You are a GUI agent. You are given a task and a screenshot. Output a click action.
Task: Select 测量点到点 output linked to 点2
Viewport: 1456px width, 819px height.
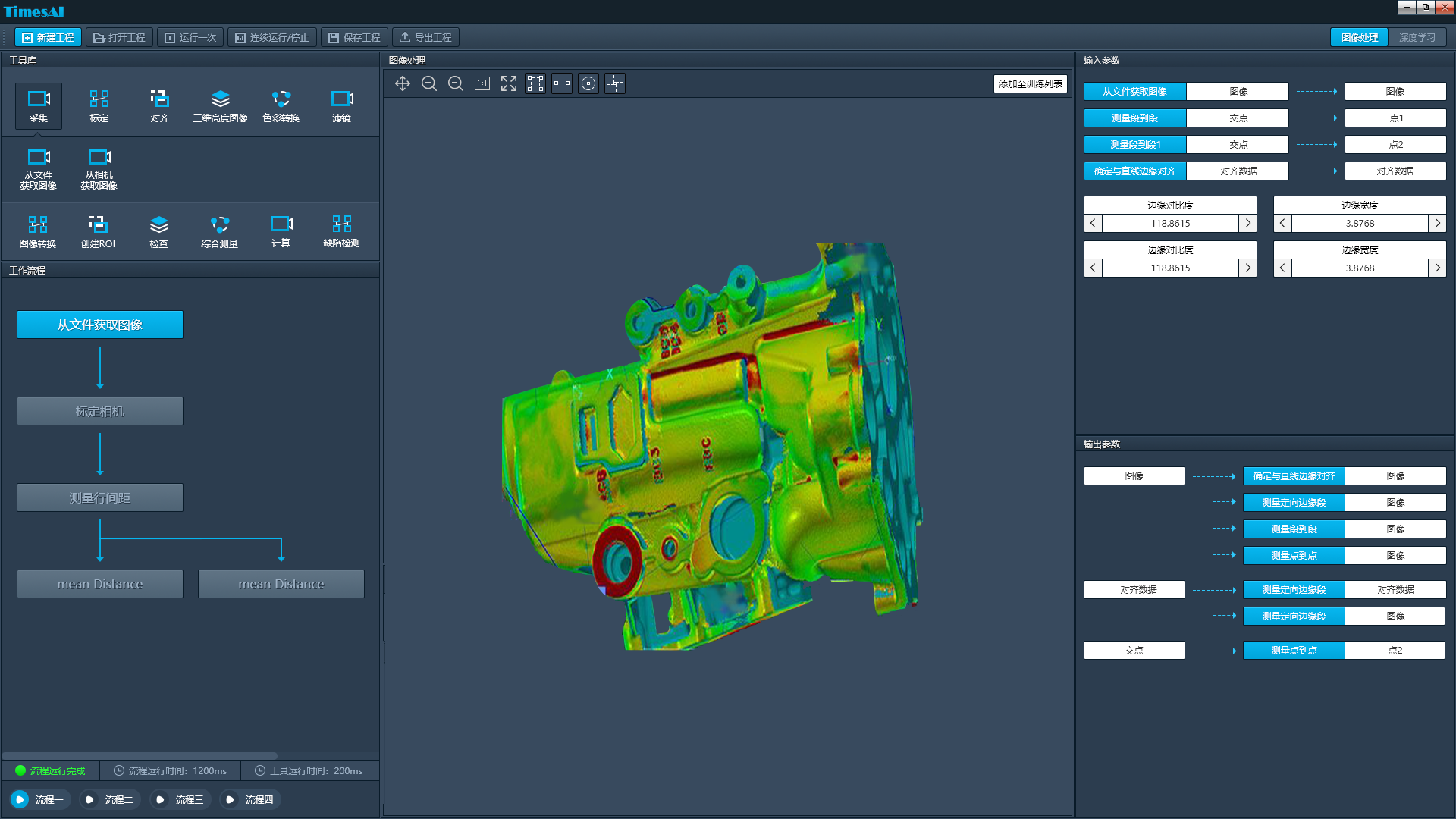pos(1294,650)
